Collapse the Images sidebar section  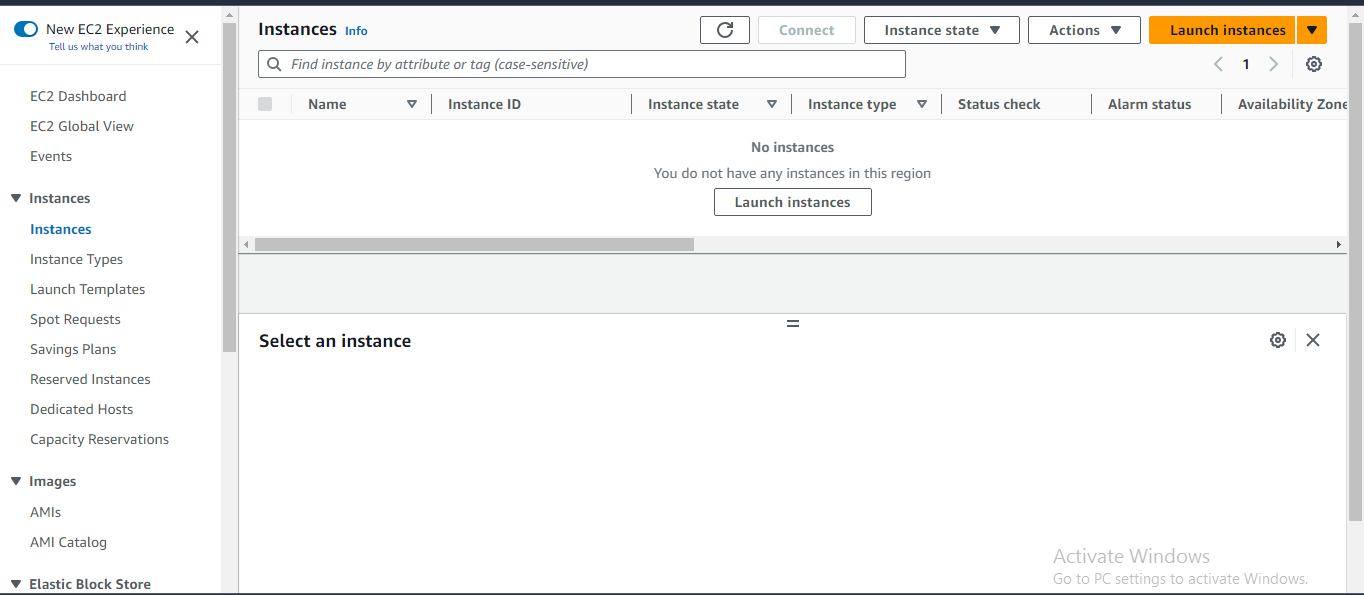[x=16, y=481]
